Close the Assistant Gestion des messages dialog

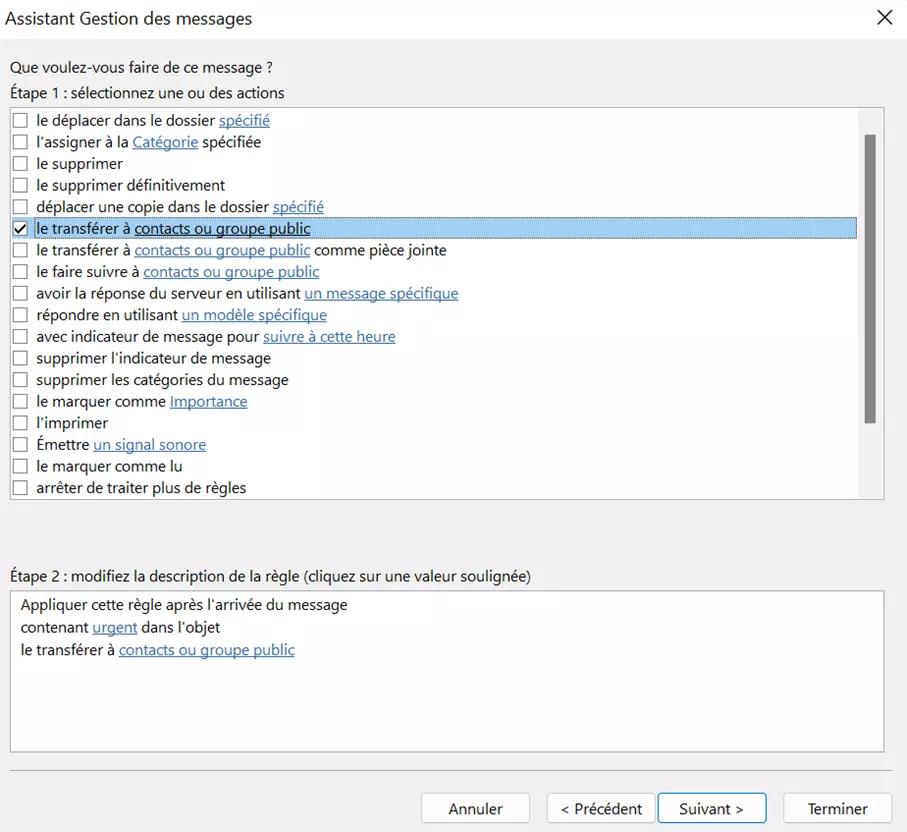[884, 18]
